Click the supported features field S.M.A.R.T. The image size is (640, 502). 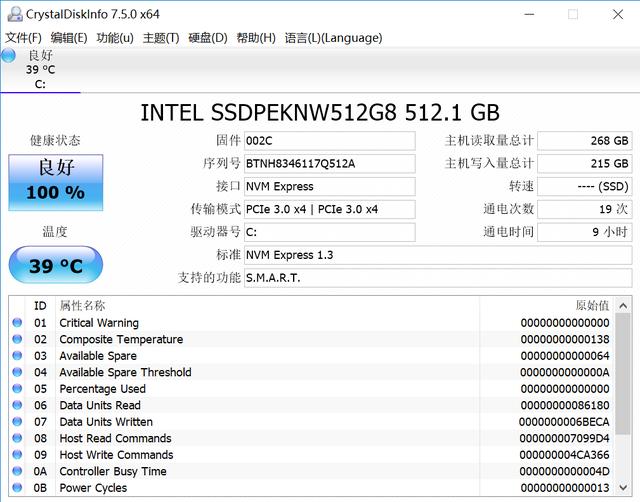(x=438, y=278)
